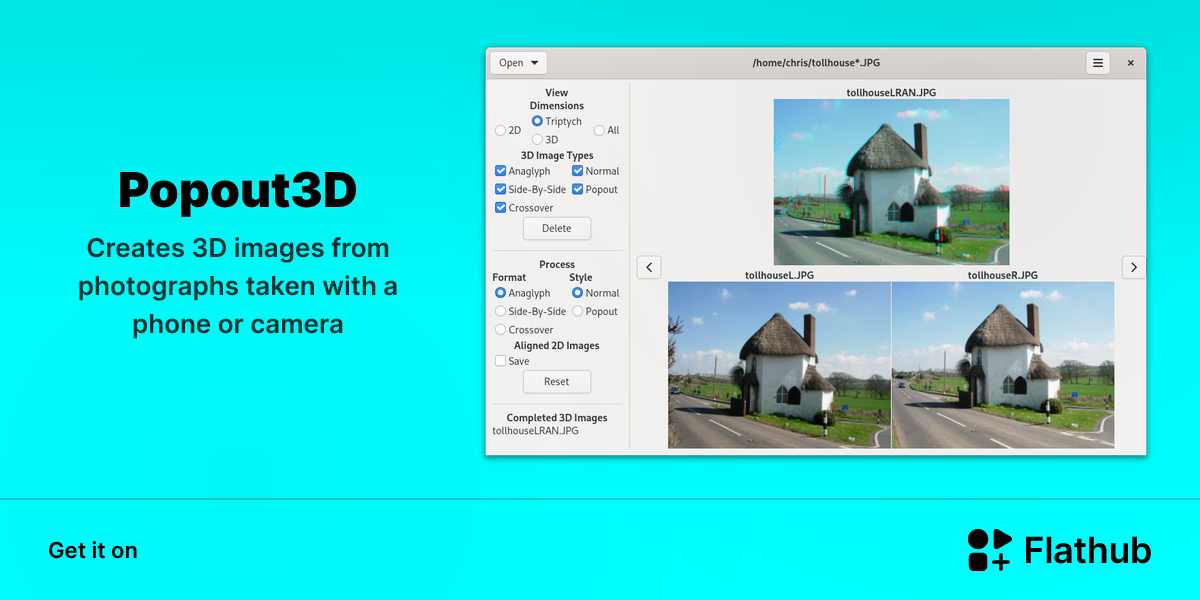Click the tollhouseR.JPG right image

1003,365
